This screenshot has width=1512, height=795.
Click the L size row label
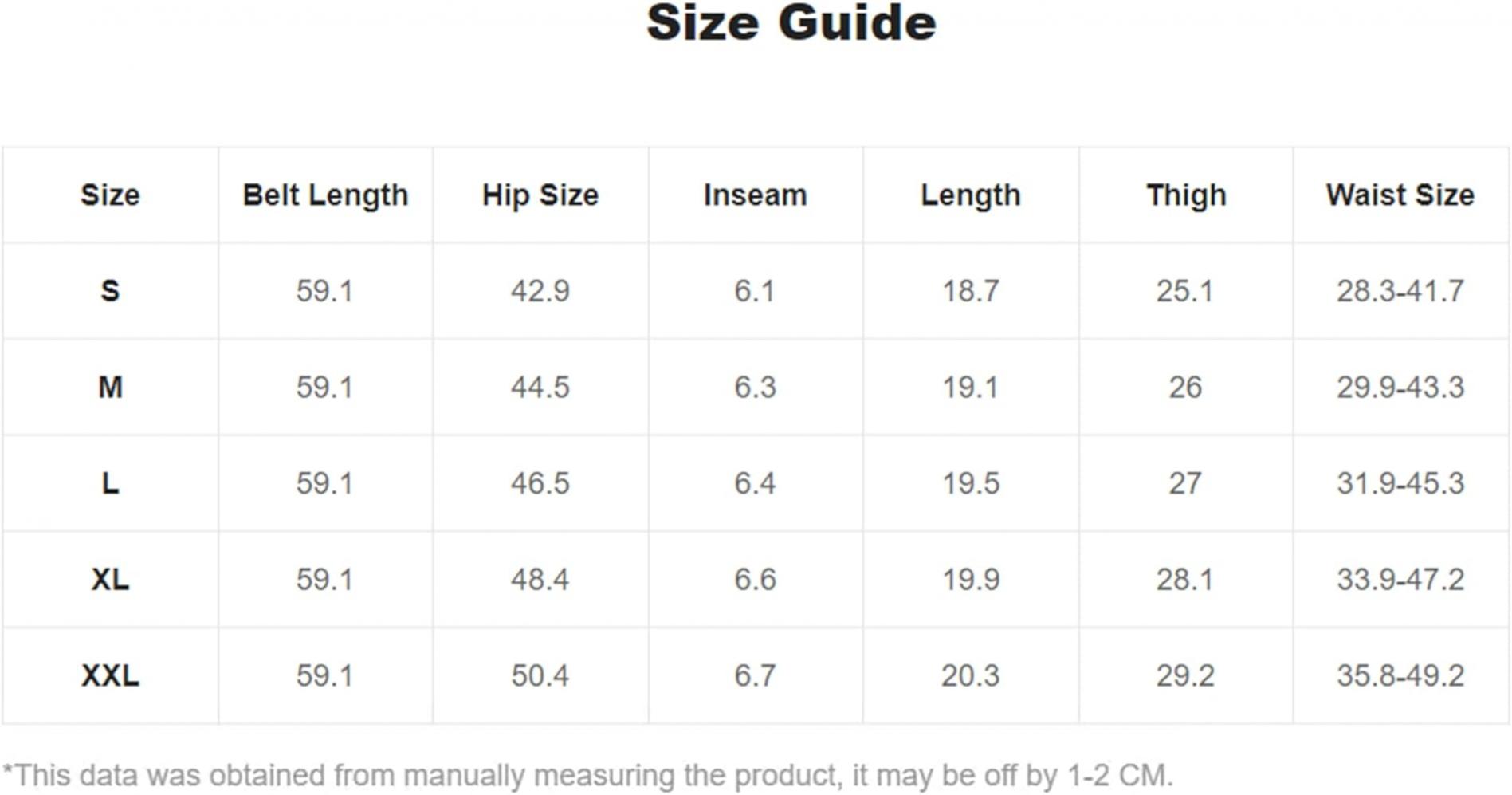[110, 483]
